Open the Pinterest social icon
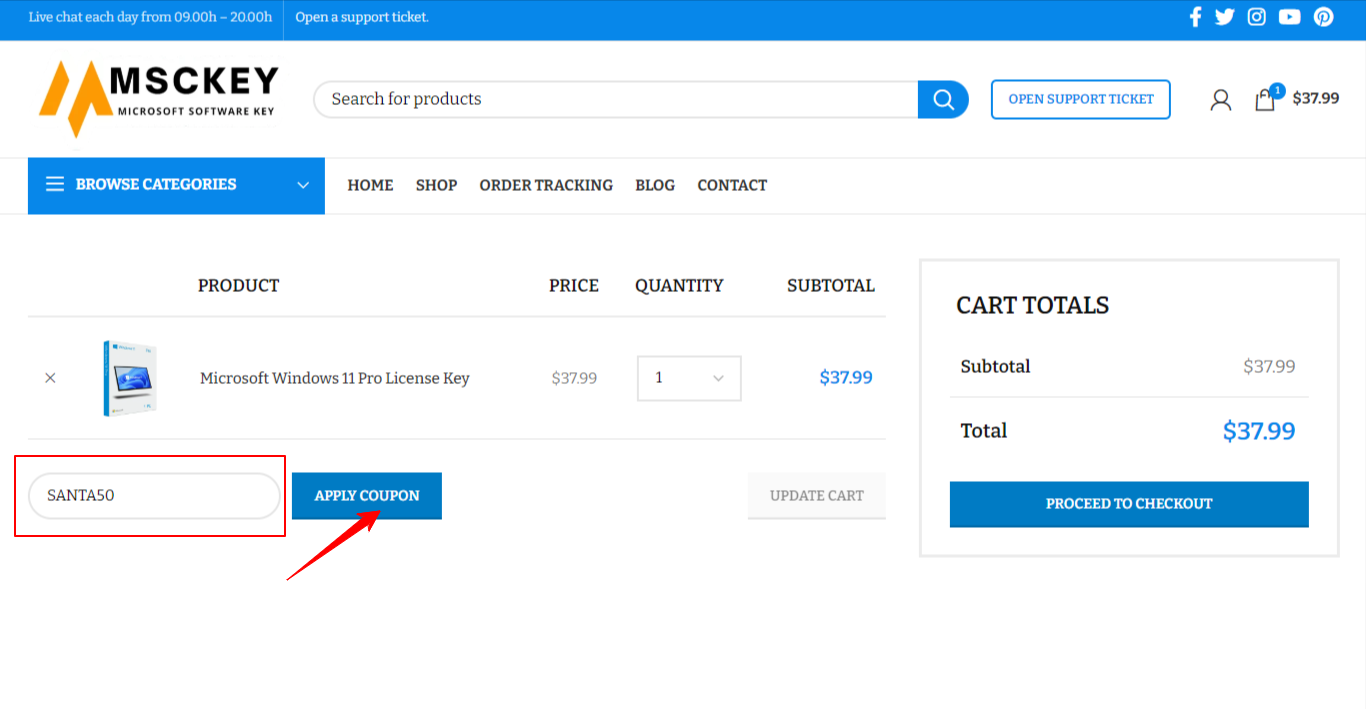Viewport: 1366px width, 709px height. pyautogui.click(x=1323, y=17)
